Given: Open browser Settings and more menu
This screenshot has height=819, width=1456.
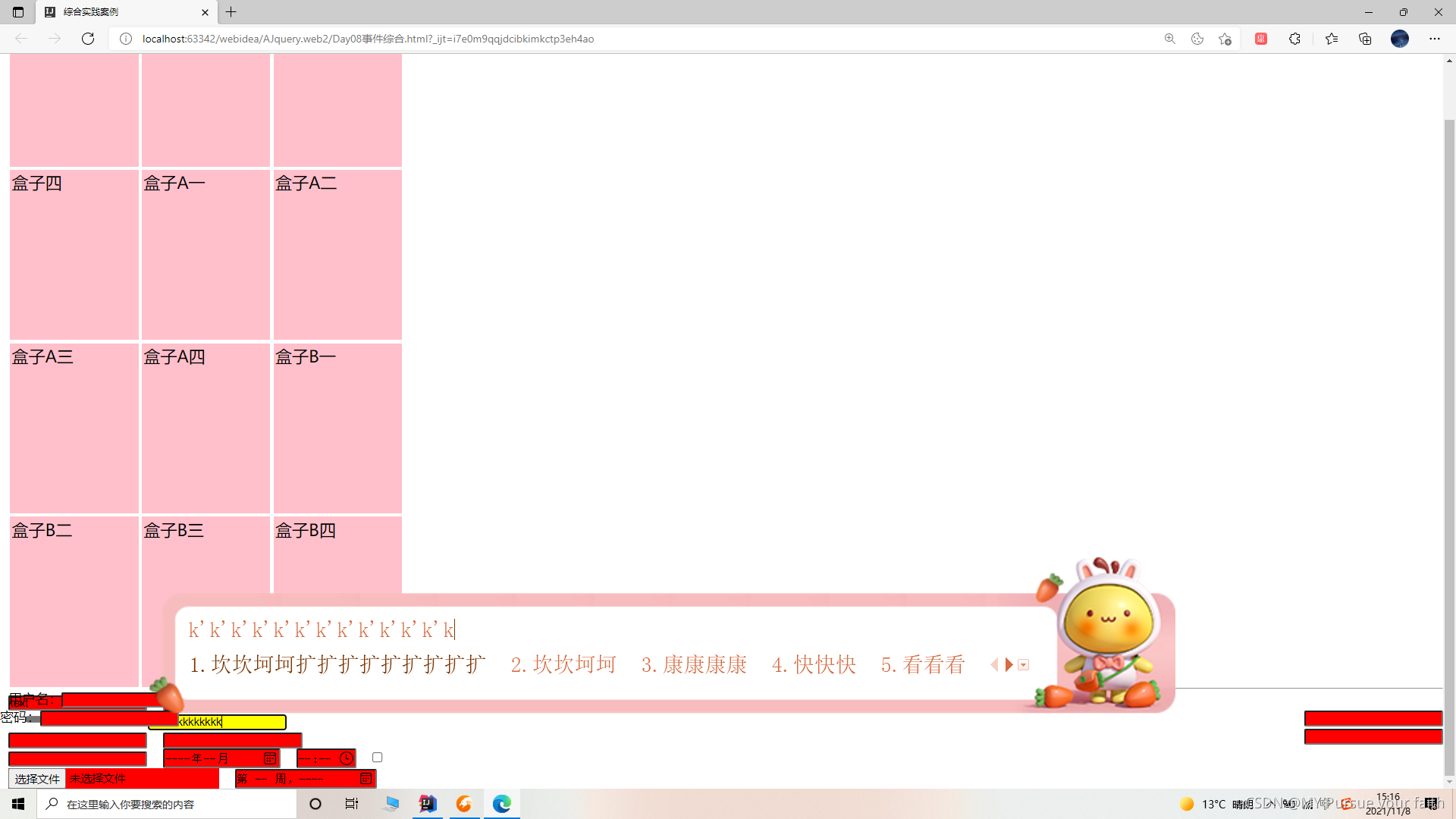Looking at the screenshot, I should point(1435,39).
